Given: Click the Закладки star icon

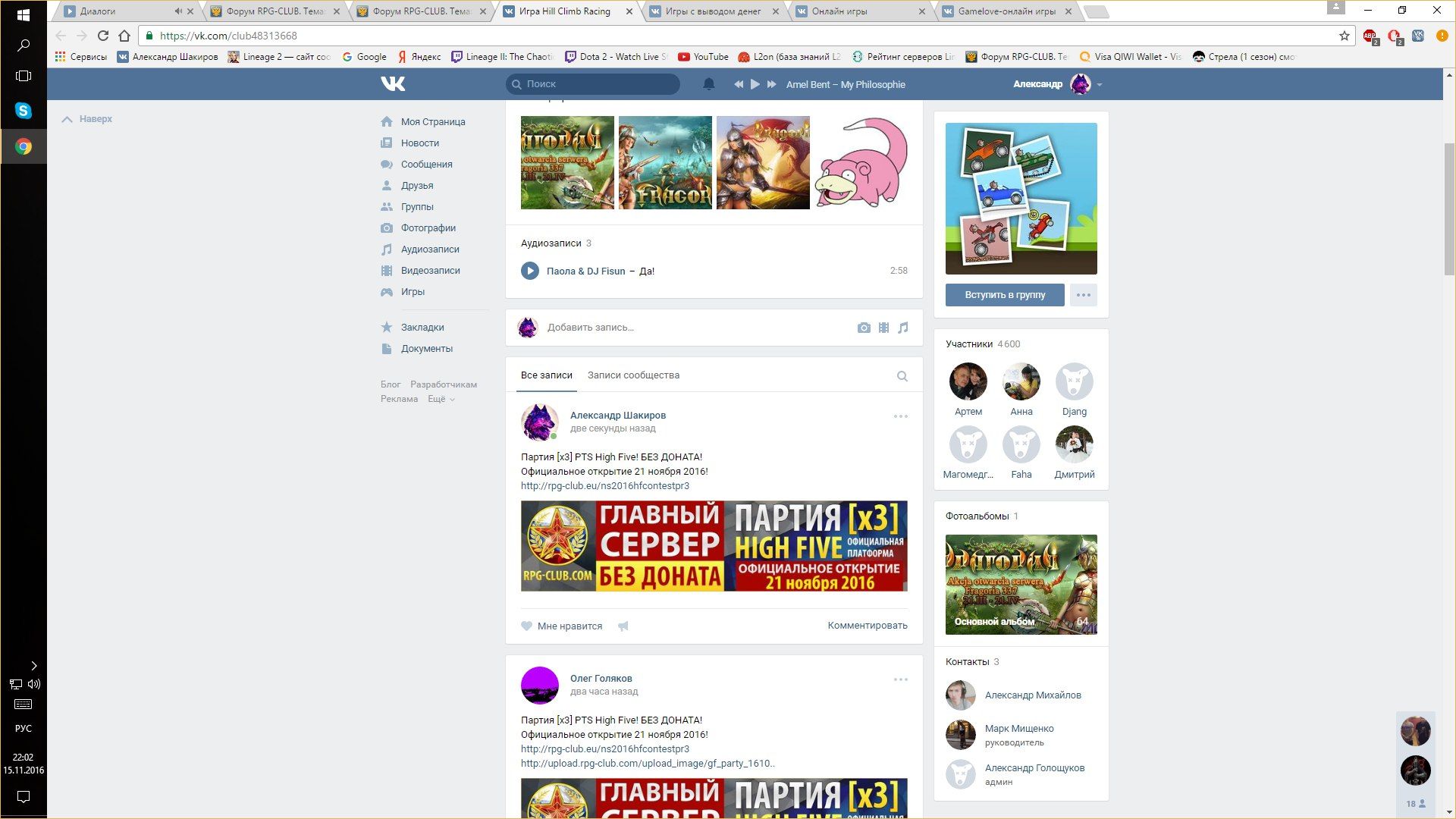Looking at the screenshot, I should click(387, 327).
